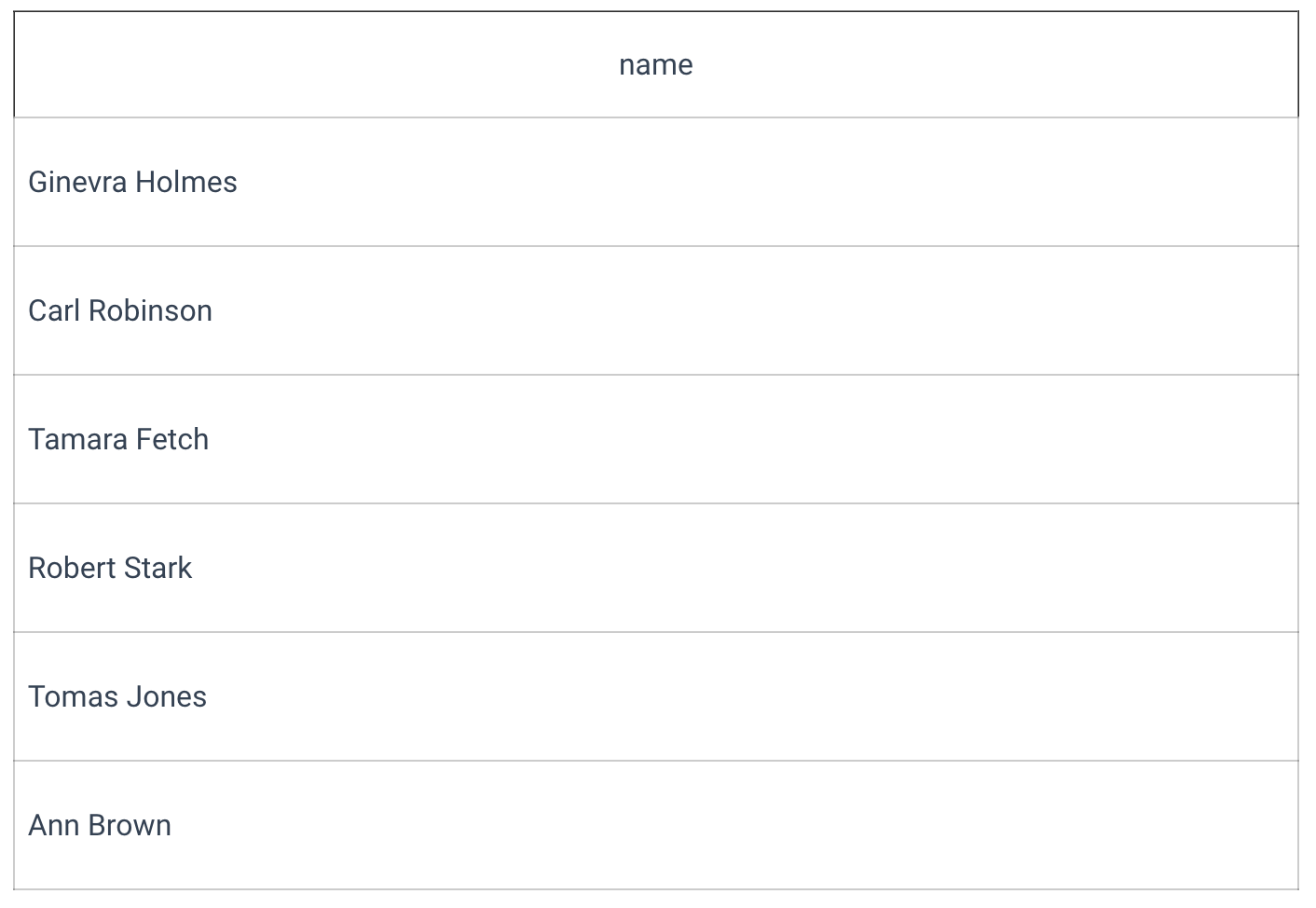Click the surname "Holmes"
The width and height of the screenshot is (1316, 908).
(185, 182)
